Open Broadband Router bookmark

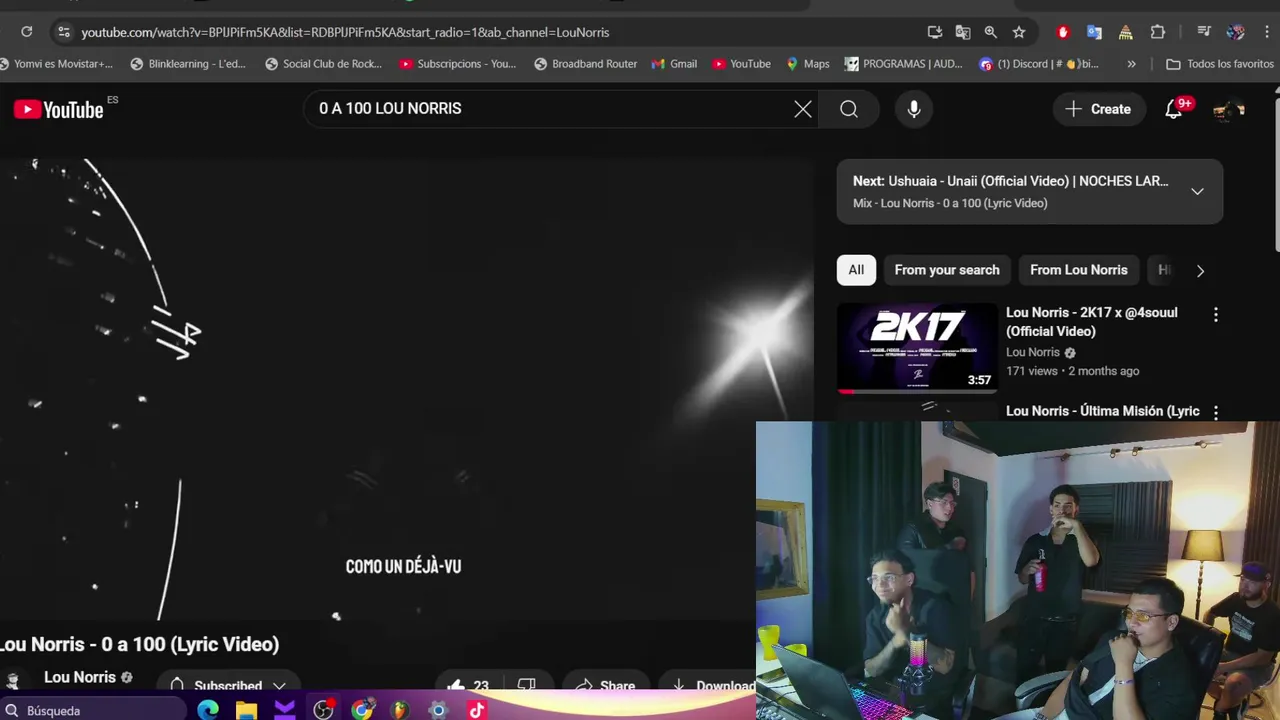[586, 64]
